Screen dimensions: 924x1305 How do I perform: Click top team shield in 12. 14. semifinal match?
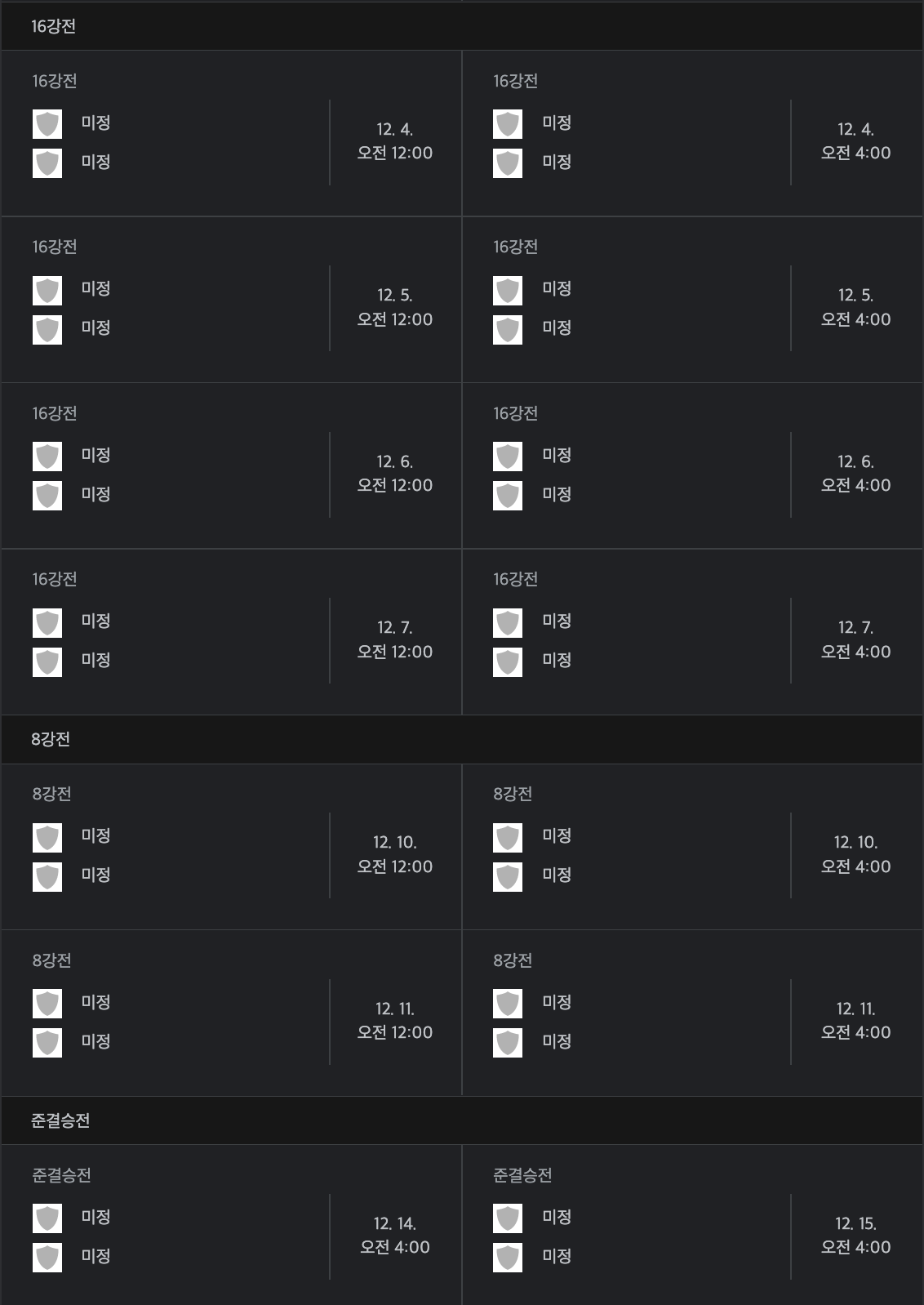pyautogui.click(x=47, y=1218)
